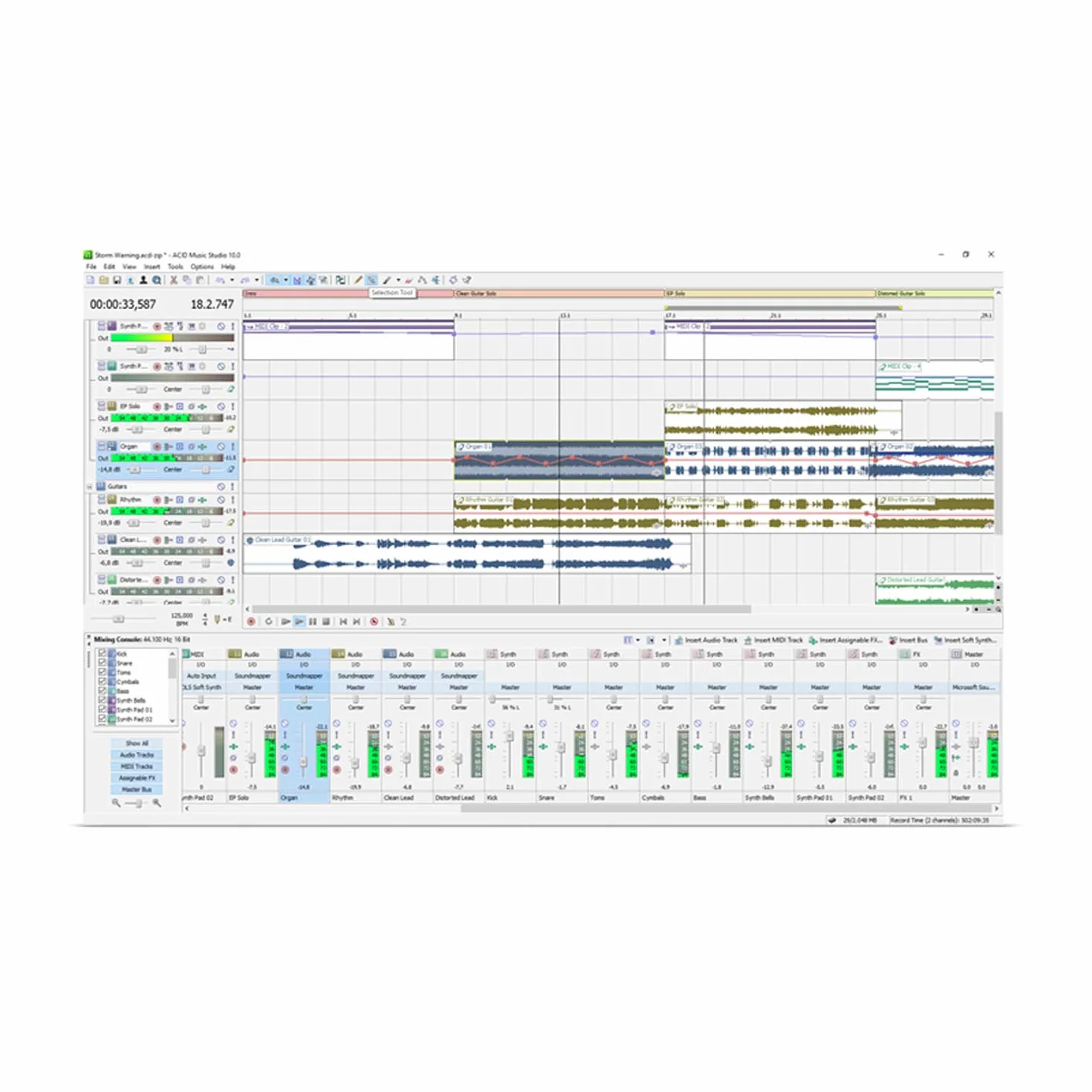Select the Draw pencil tool
The image size is (1092, 1092).
[358, 280]
